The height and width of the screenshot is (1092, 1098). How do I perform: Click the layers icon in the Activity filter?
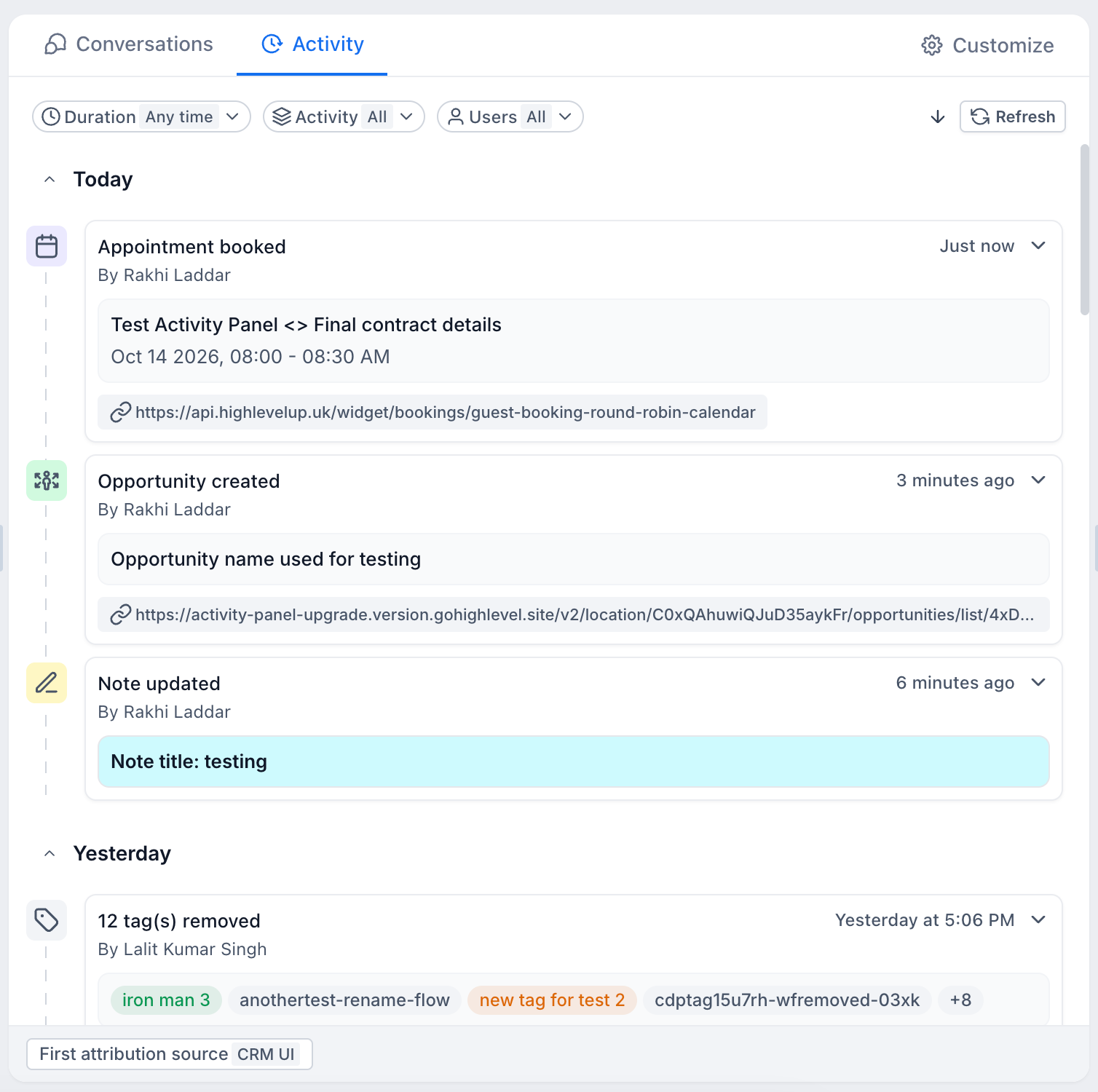click(282, 117)
